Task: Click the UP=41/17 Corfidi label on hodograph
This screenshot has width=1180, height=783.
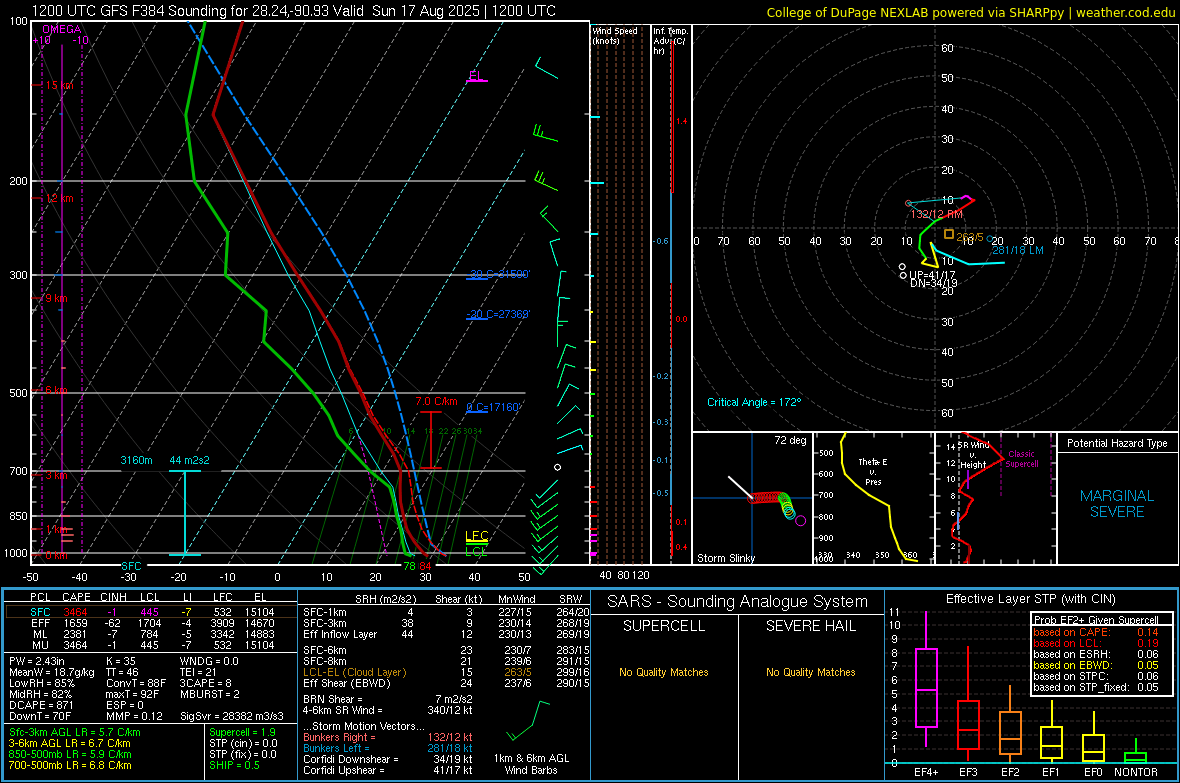Action: (932, 276)
